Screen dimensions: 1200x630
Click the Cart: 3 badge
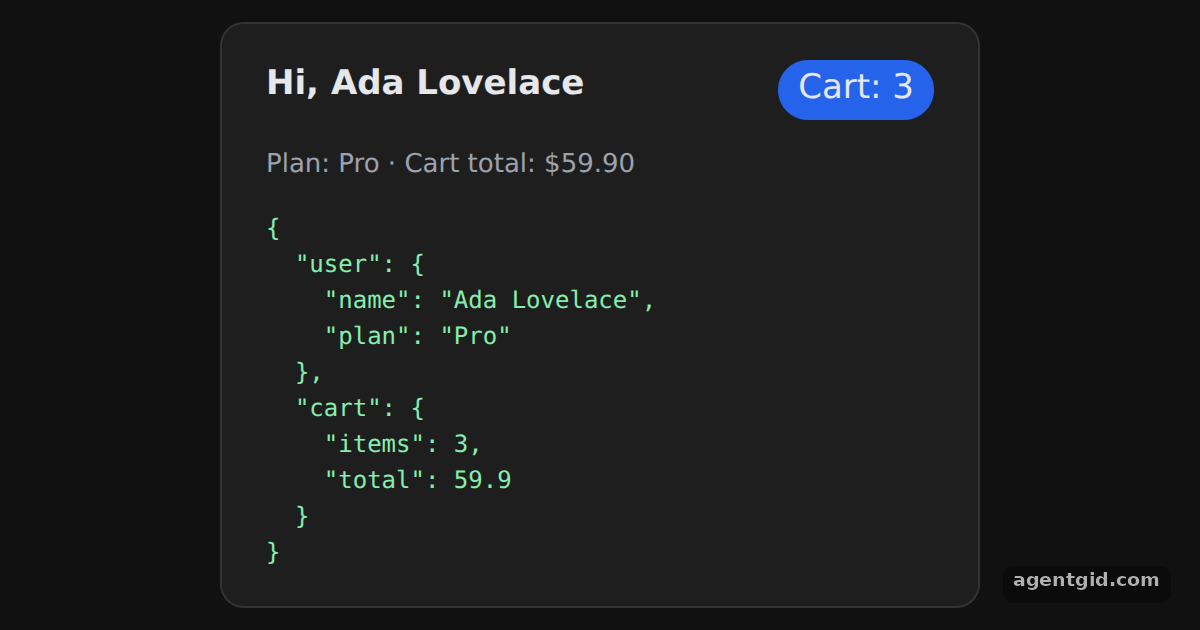856,89
